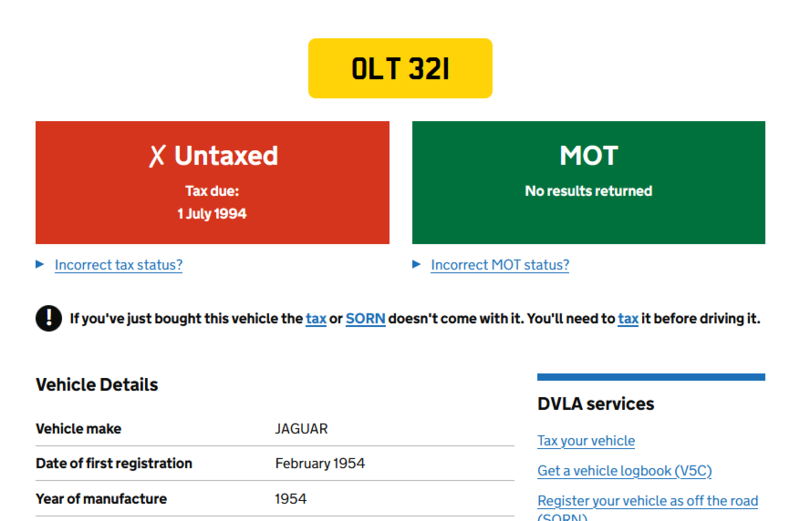
Task: Select the February 1954 registration date value
Action: (x=320, y=464)
